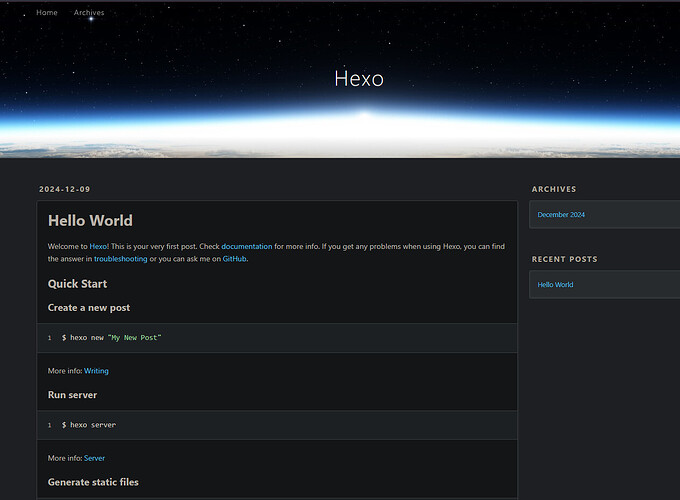Visit the GitHub link

(235, 259)
